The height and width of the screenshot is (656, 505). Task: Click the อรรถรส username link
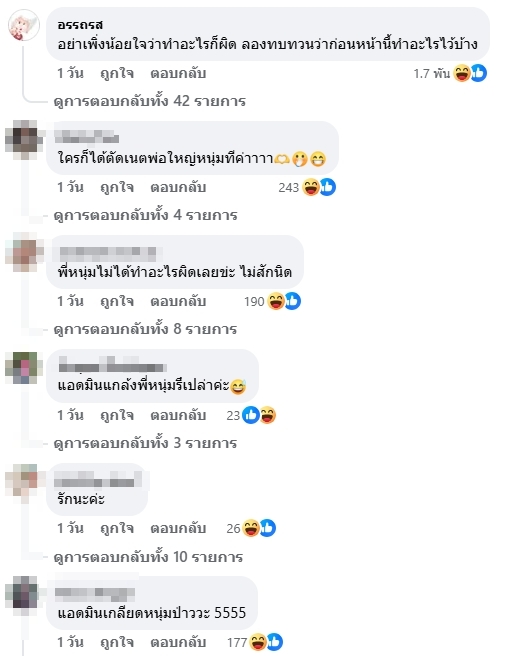pos(80,25)
